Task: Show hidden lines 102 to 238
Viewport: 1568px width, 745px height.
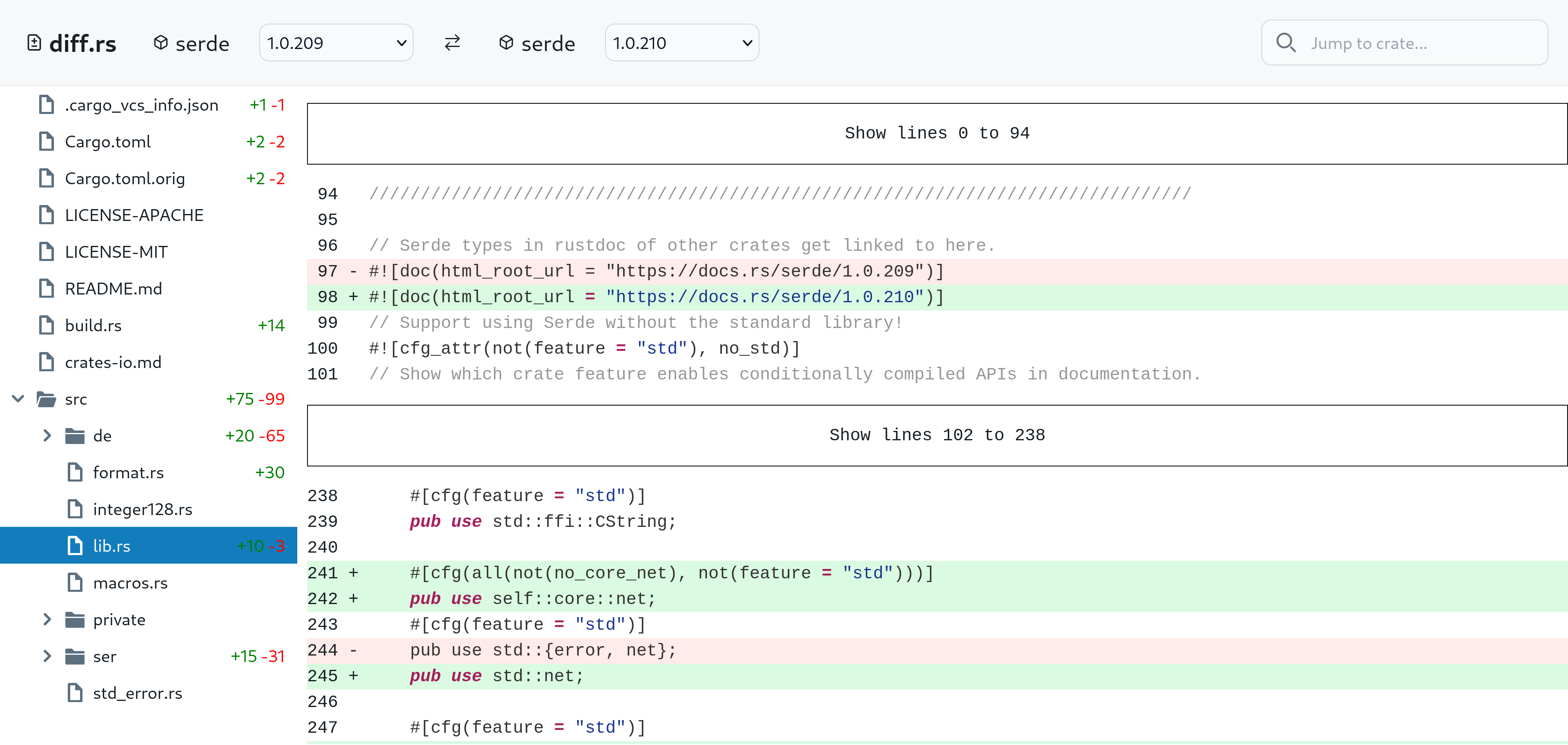Action: [936, 435]
